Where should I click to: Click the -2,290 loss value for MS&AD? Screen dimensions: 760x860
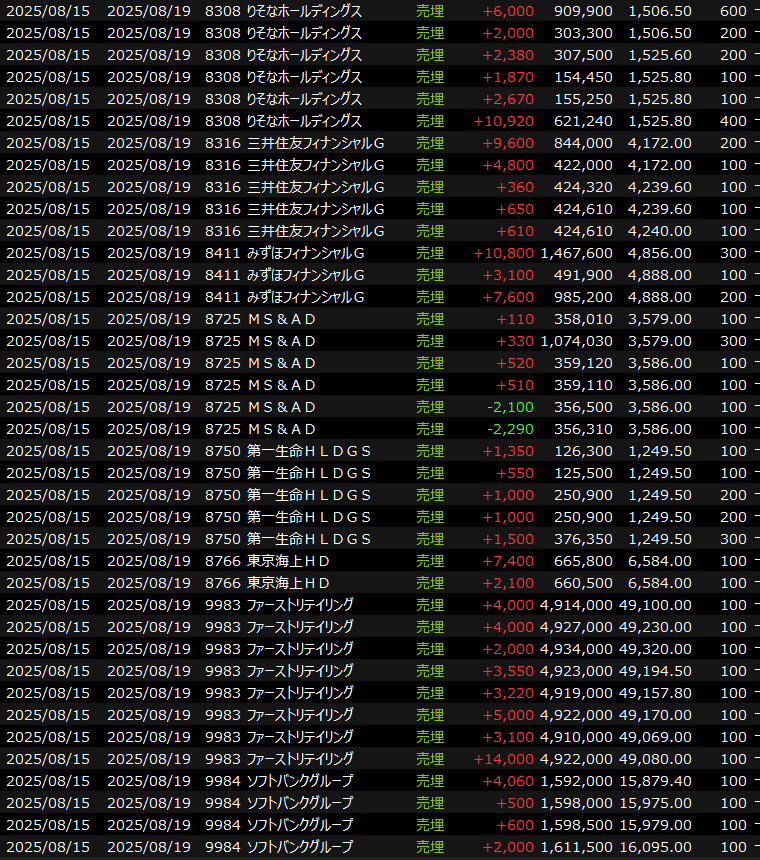[x=510, y=429]
